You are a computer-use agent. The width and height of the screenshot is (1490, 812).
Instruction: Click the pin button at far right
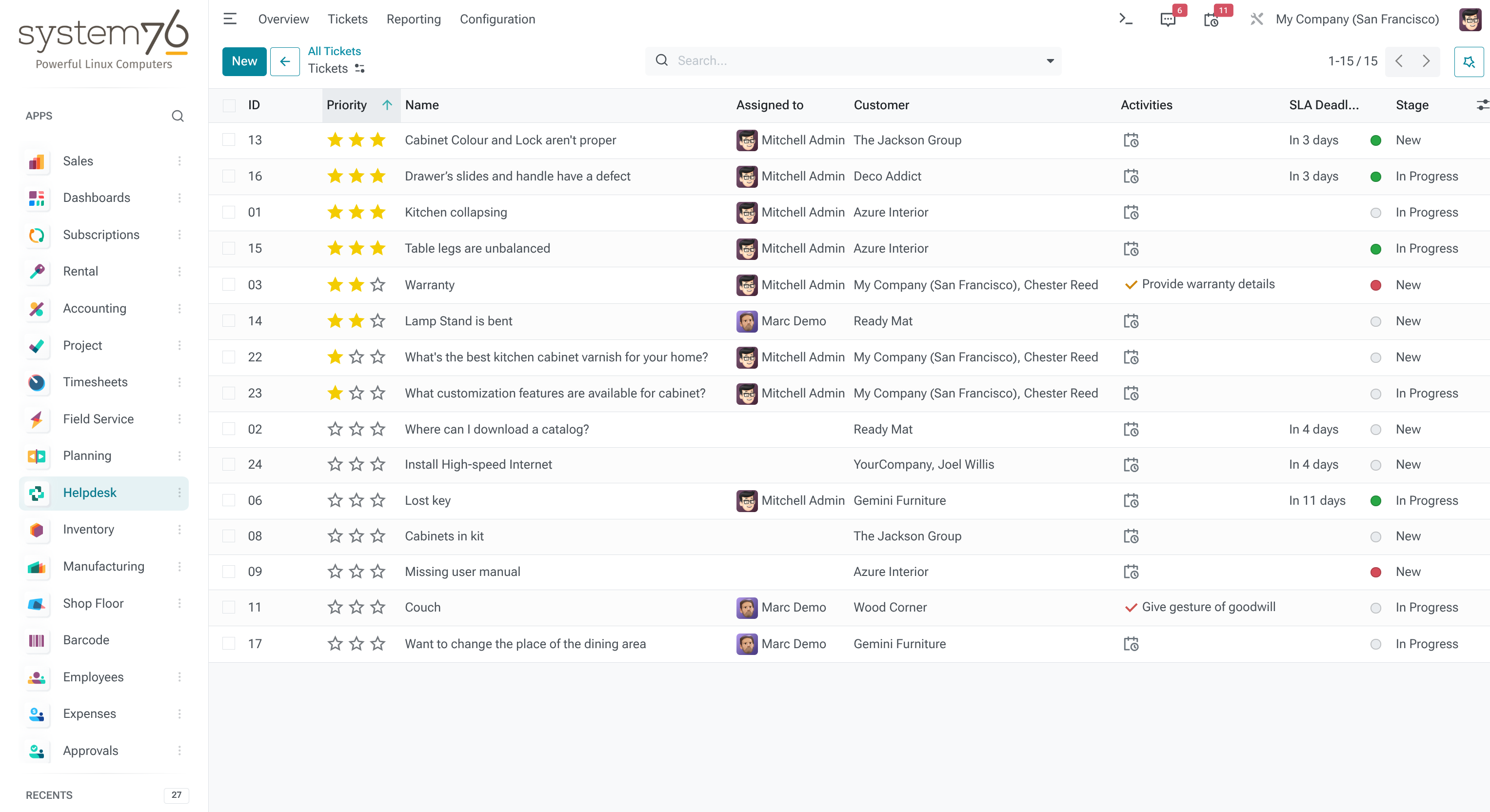(1469, 62)
